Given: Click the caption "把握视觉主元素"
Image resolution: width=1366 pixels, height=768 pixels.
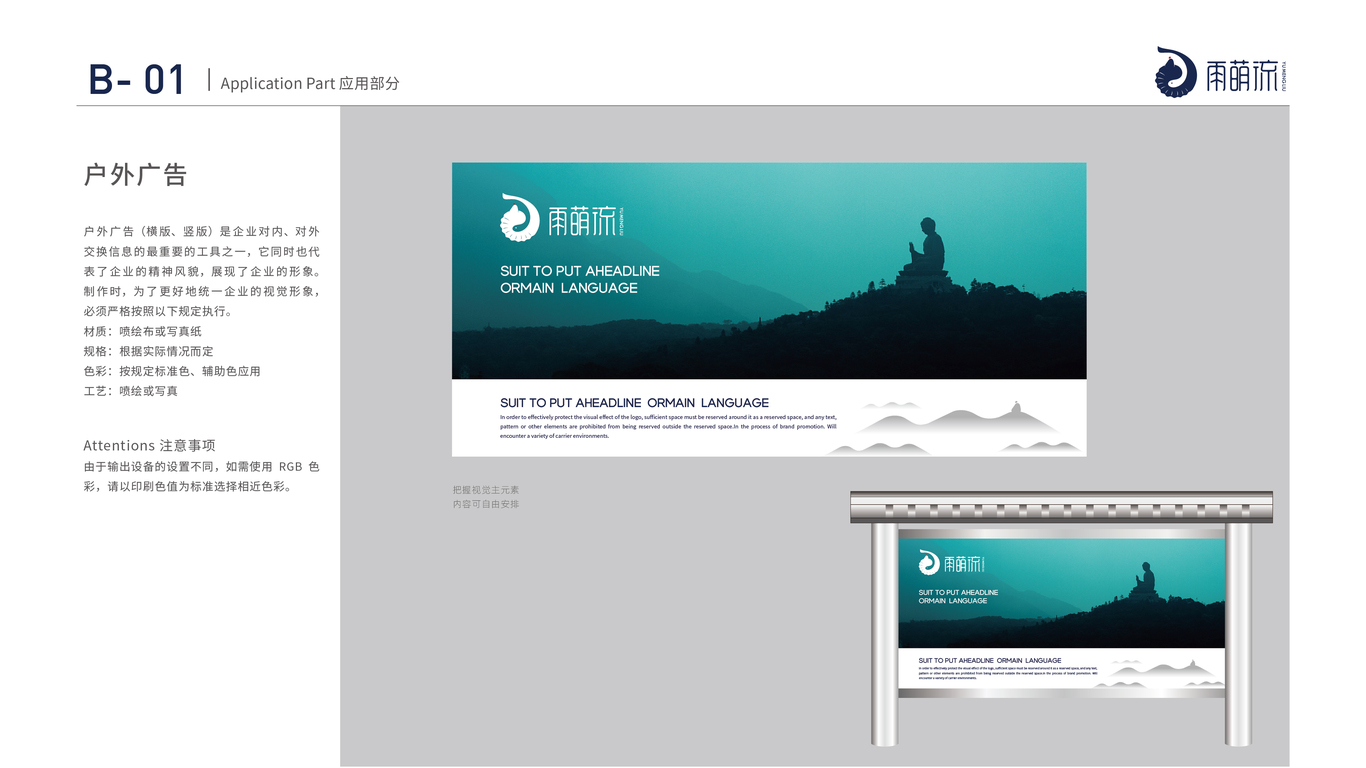Looking at the screenshot, I should (486, 490).
